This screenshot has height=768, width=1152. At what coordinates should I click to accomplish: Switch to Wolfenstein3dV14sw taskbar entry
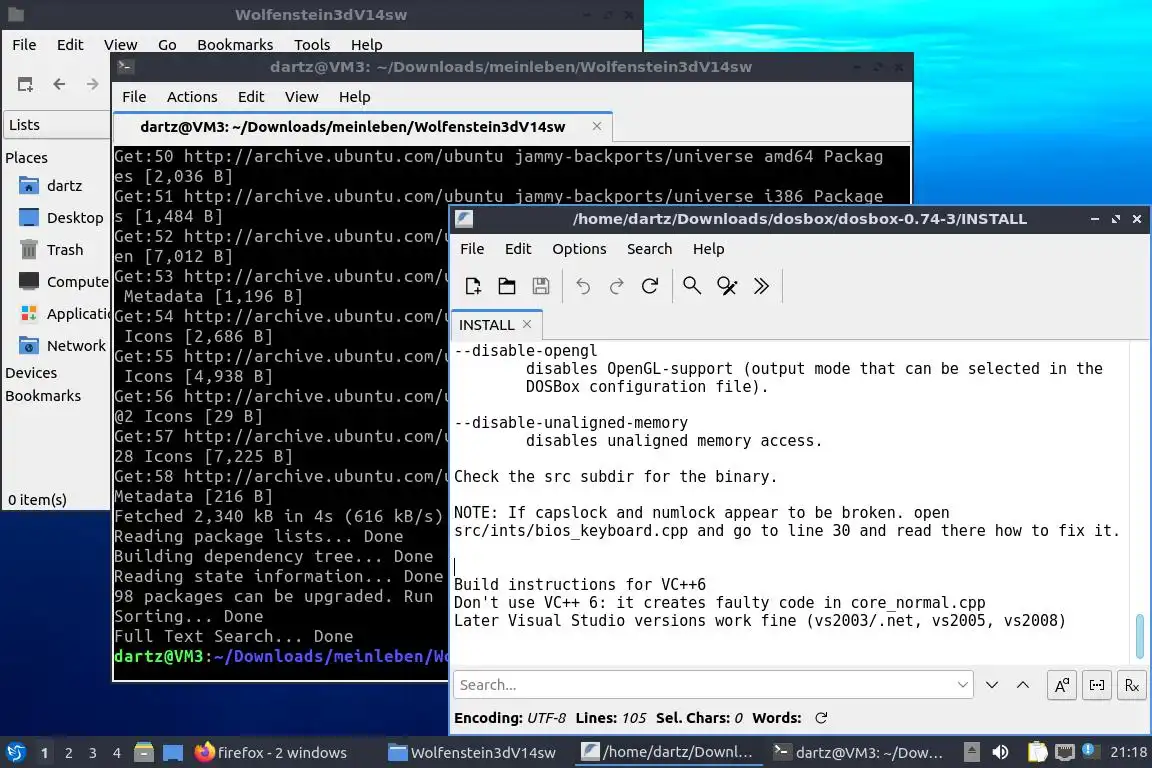[472, 753]
